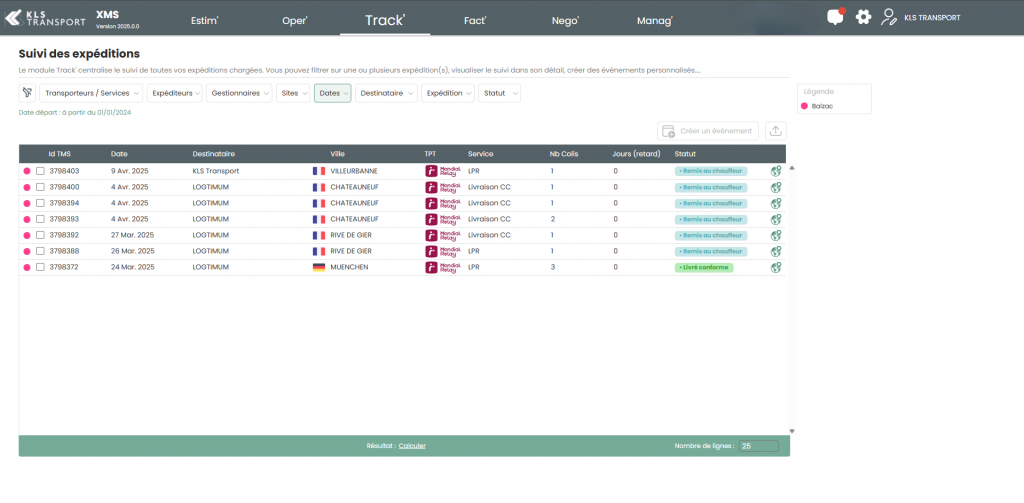Click the export upload icon
Screen dimensions: 1024x503
(x=776, y=131)
